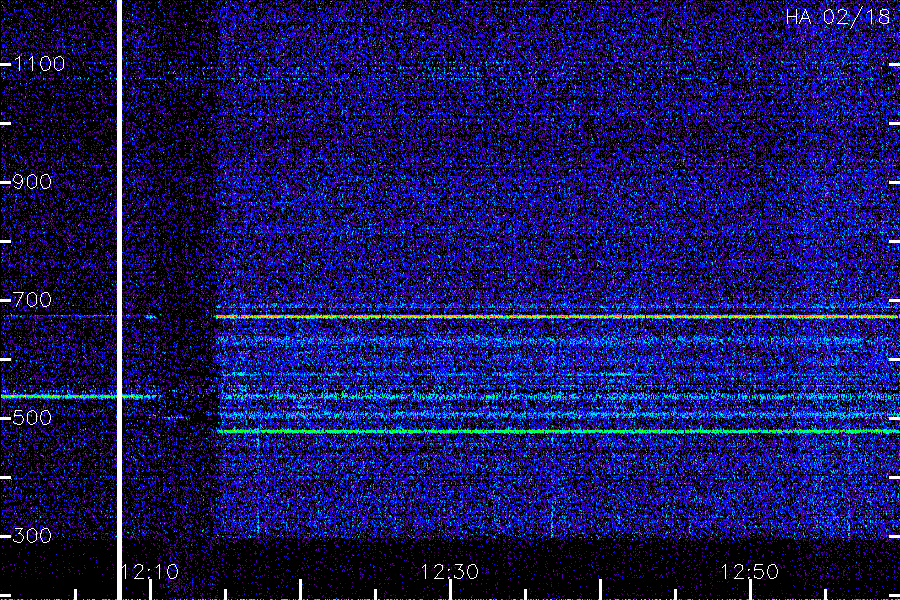The width and height of the screenshot is (900, 600).
Task: Click the 1100 frequency axis label
Action: (39, 64)
